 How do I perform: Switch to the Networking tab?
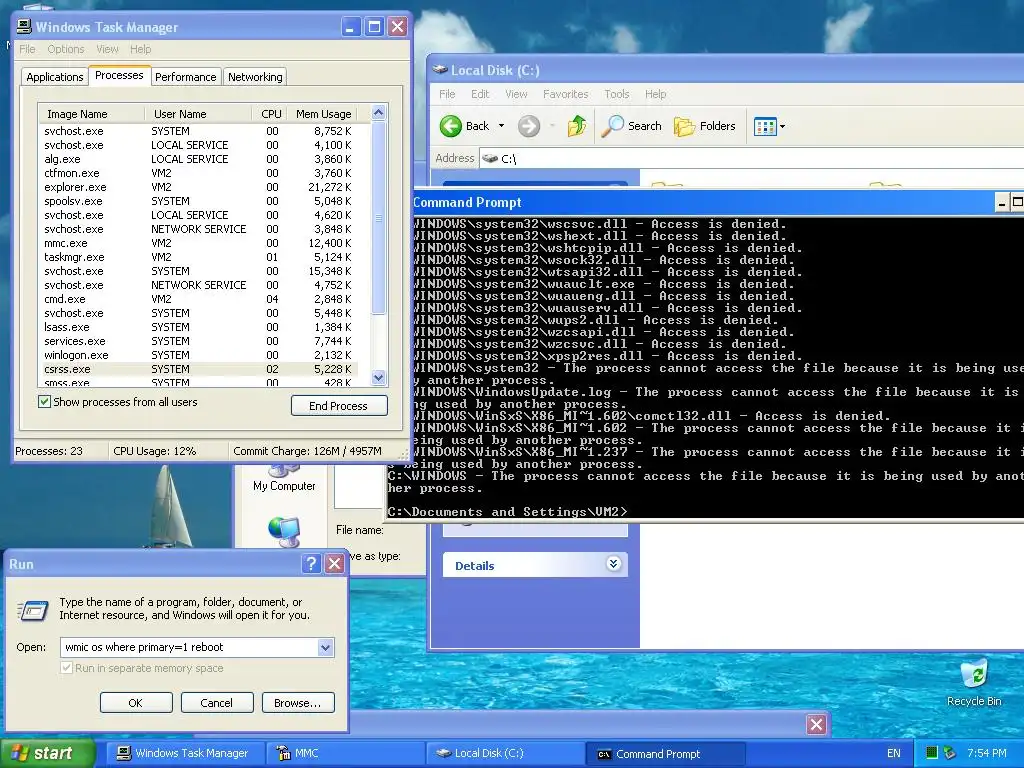point(255,77)
